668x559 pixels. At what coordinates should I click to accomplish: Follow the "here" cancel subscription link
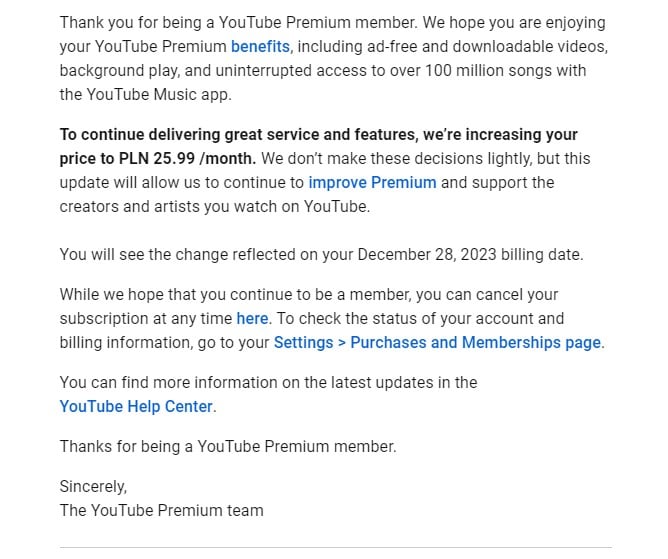[x=252, y=318]
